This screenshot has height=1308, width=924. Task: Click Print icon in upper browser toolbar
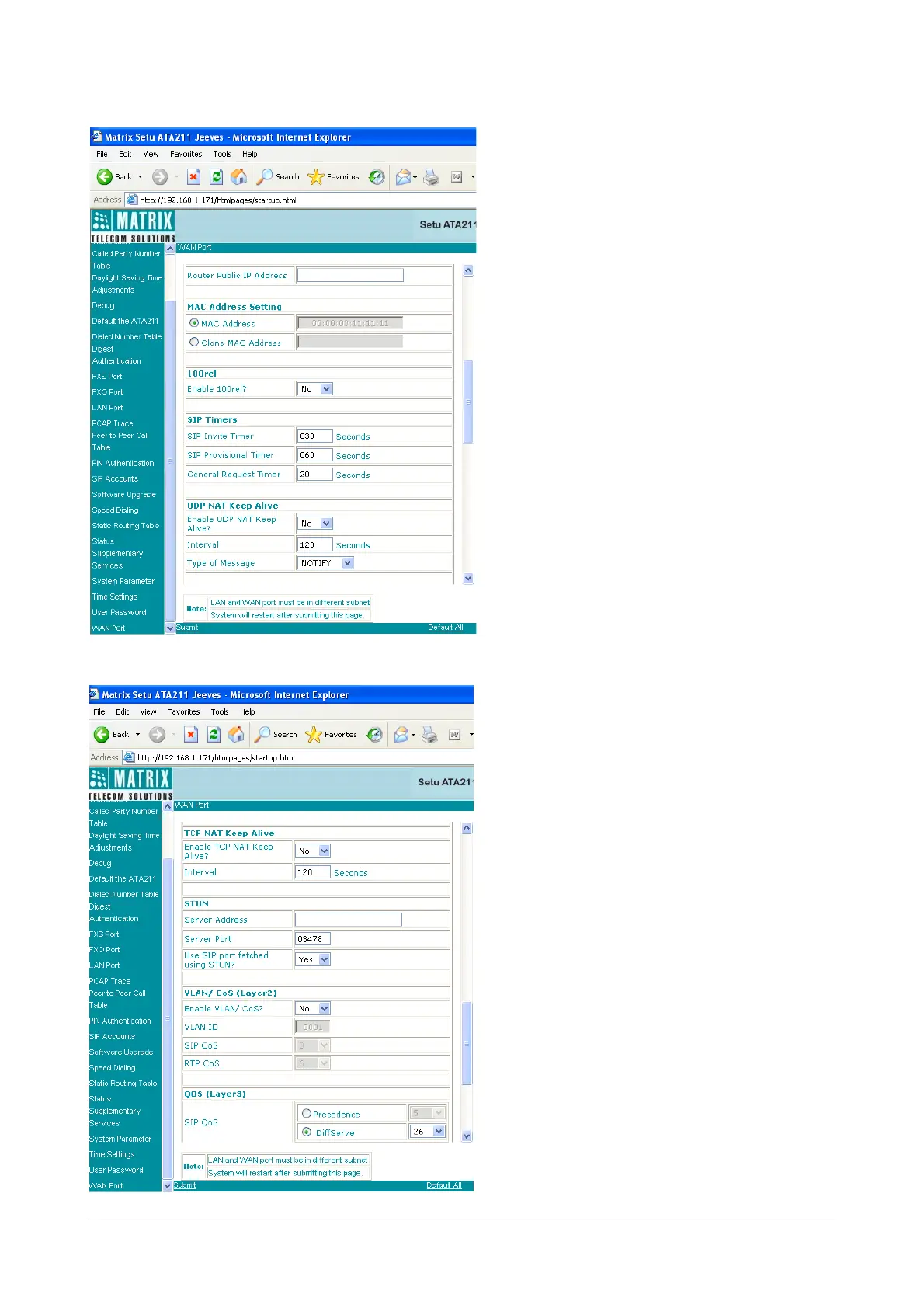click(431, 177)
